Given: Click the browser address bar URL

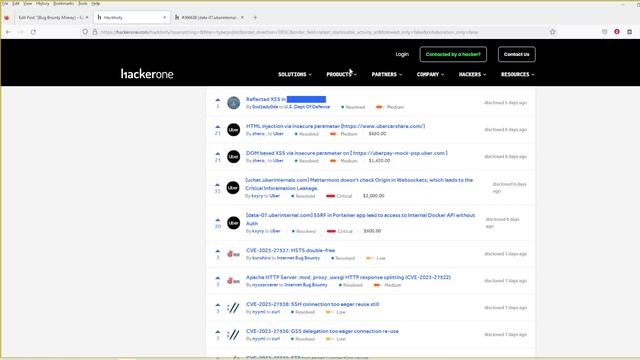Looking at the screenshot, I should [289, 32].
